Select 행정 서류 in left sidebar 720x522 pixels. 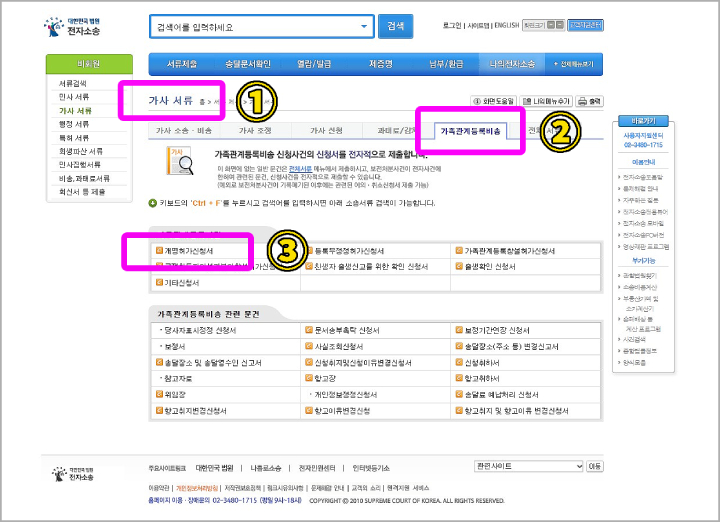(x=74, y=124)
